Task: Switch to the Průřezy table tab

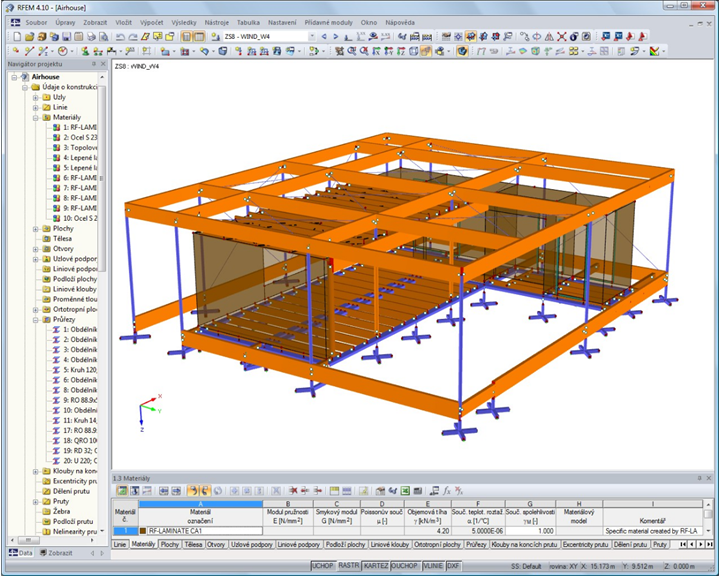Action: 476,544
